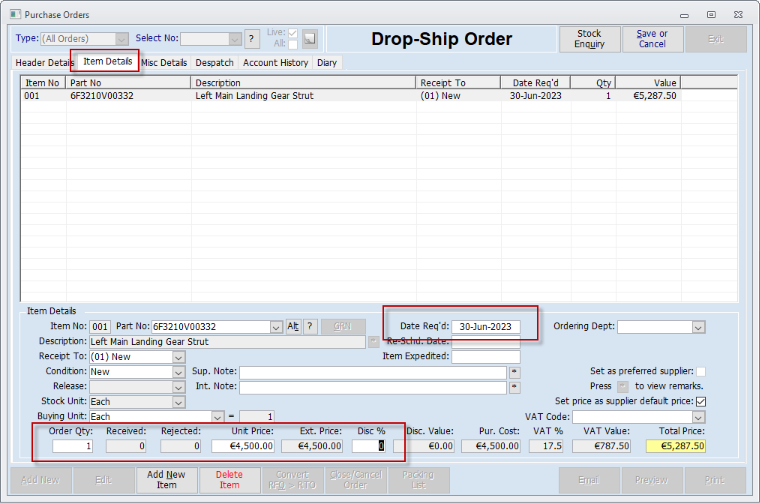Click the Date Req'd column header
Image resolution: width=760 pixels, height=503 pixels.
tap(536, 83)
